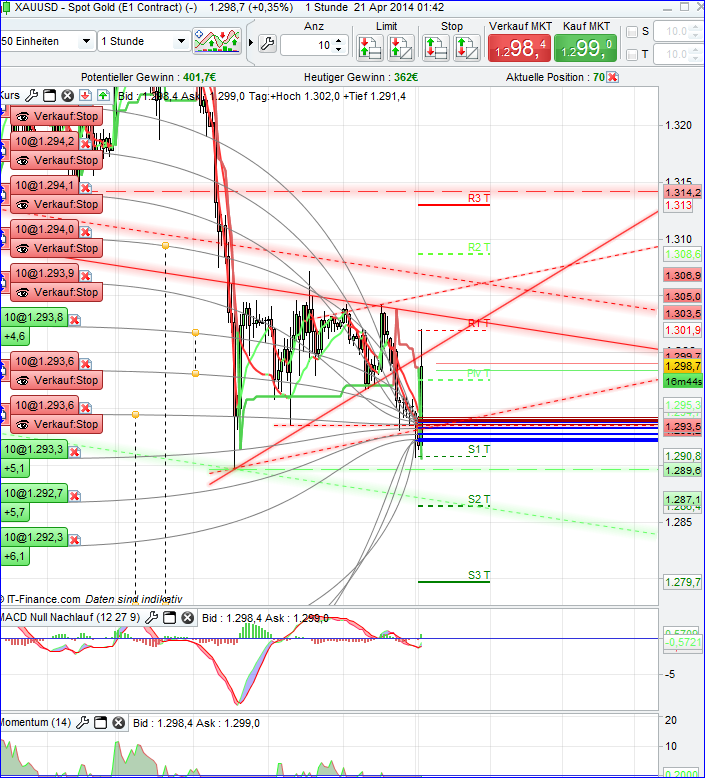Open the 50 Einheiten dropdown
This screenshot has height=778, width=705.
point(47,41)
